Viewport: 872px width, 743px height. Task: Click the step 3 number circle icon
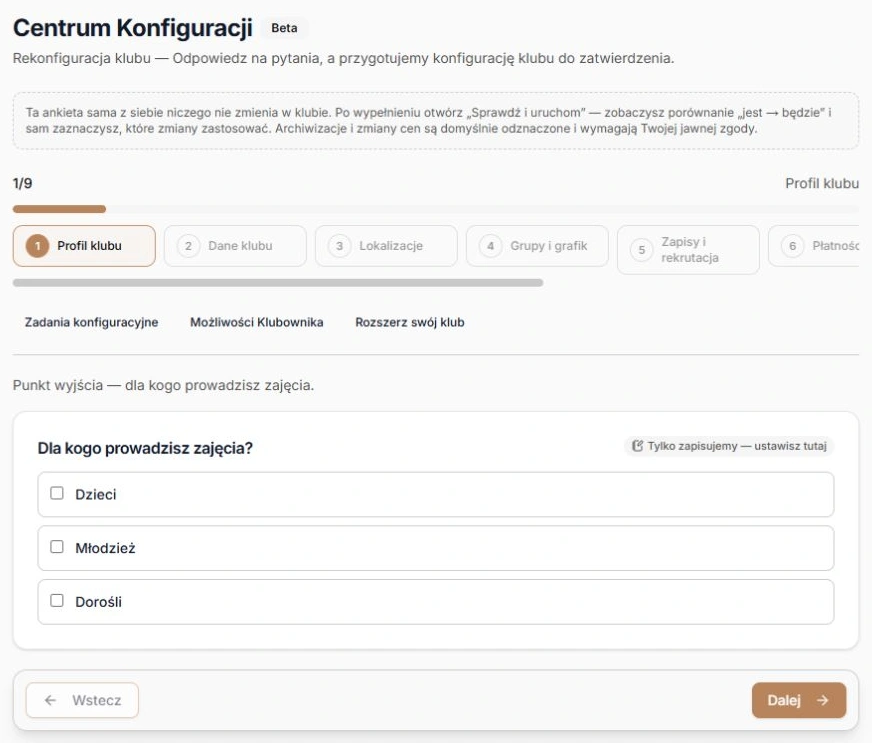coord(339,246)
